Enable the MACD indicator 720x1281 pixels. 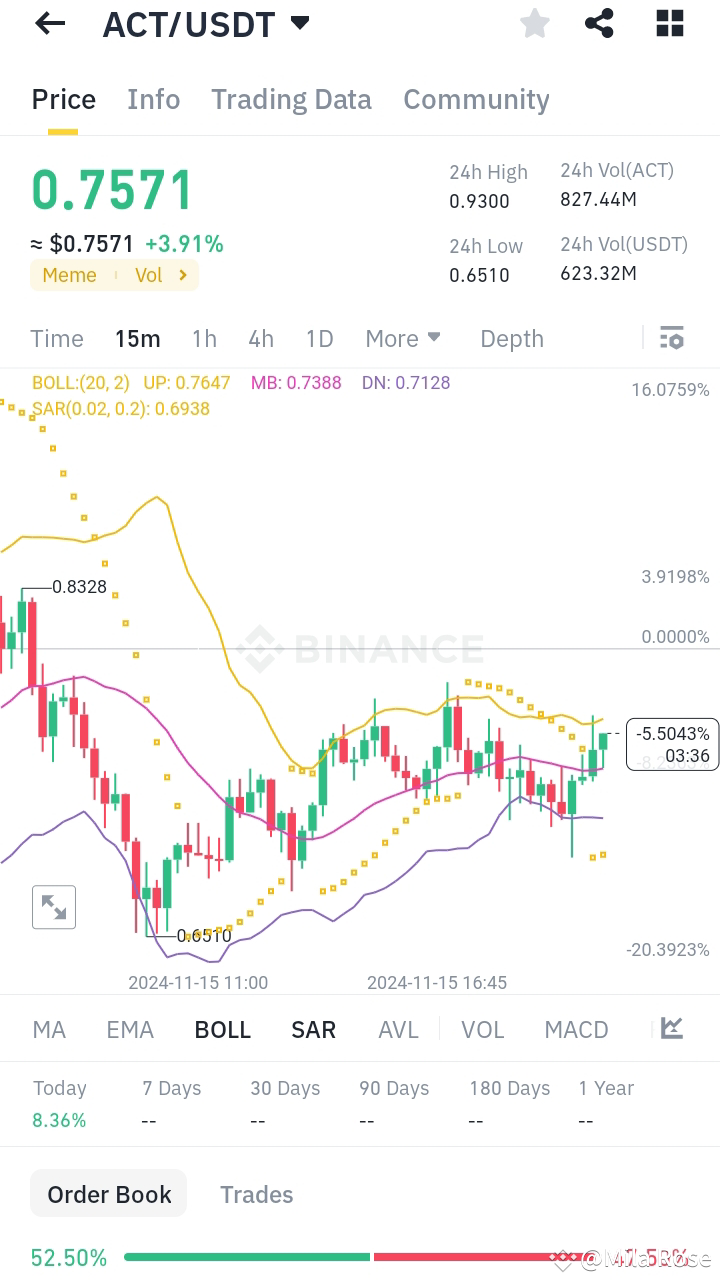coord(576,1028)
